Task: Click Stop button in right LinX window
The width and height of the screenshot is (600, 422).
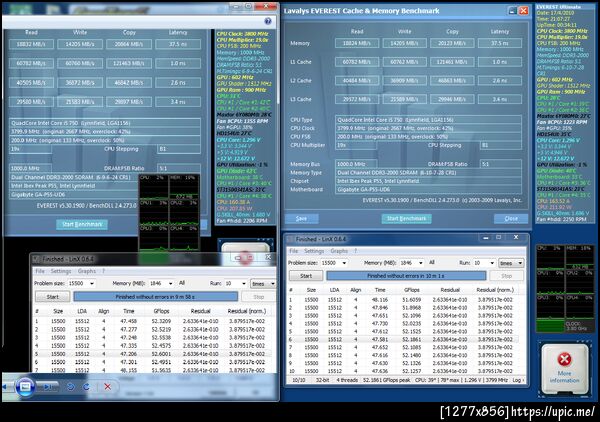Action: [507, 275]
